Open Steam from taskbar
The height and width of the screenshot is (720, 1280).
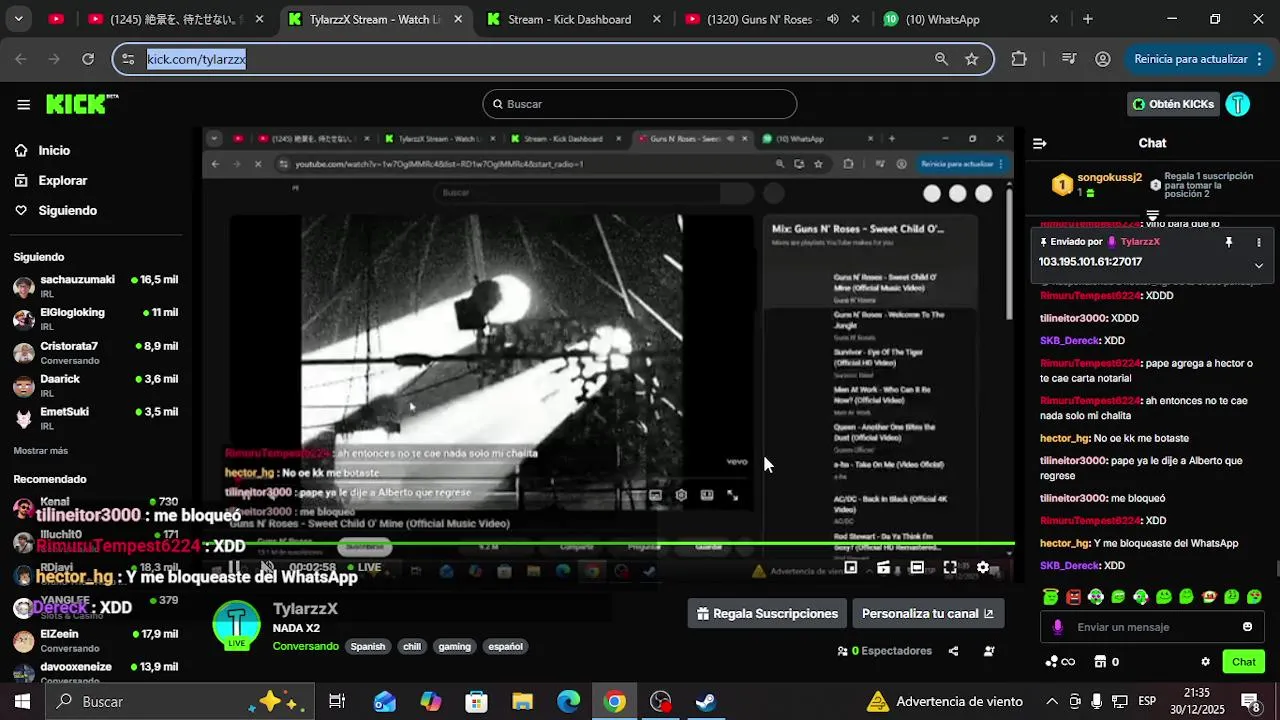[706, 702]
